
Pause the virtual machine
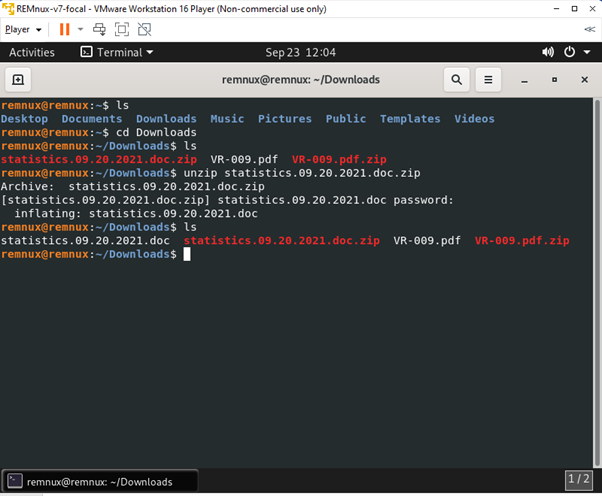(x=64, y=30)
